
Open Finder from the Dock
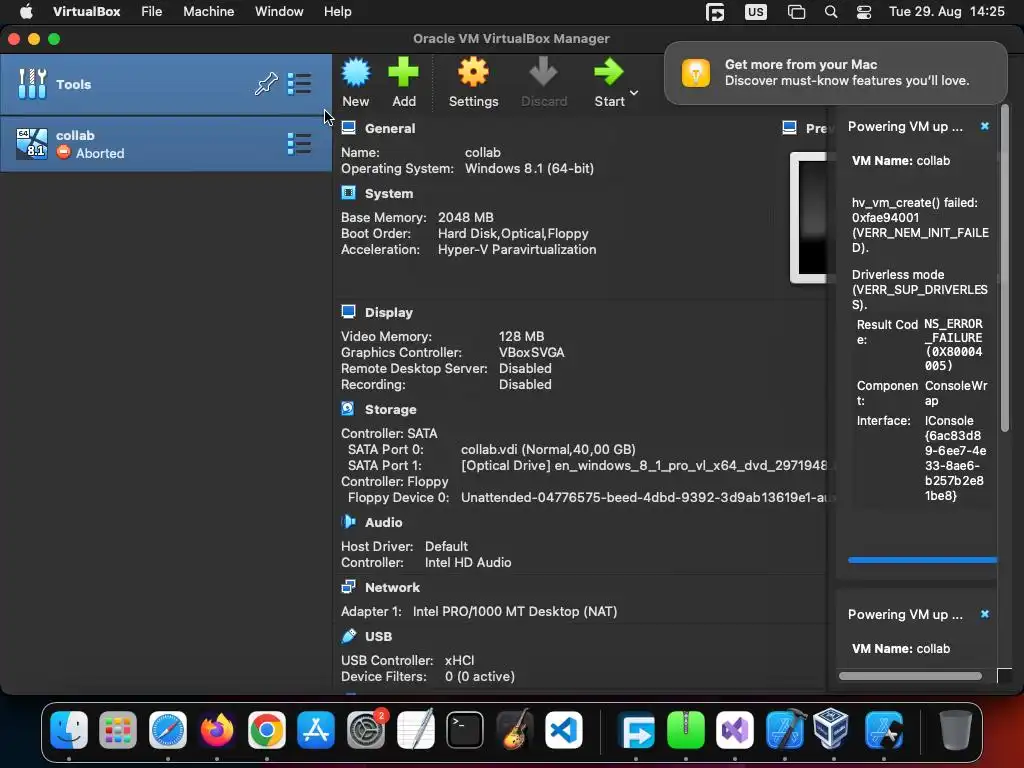point(69,729)
